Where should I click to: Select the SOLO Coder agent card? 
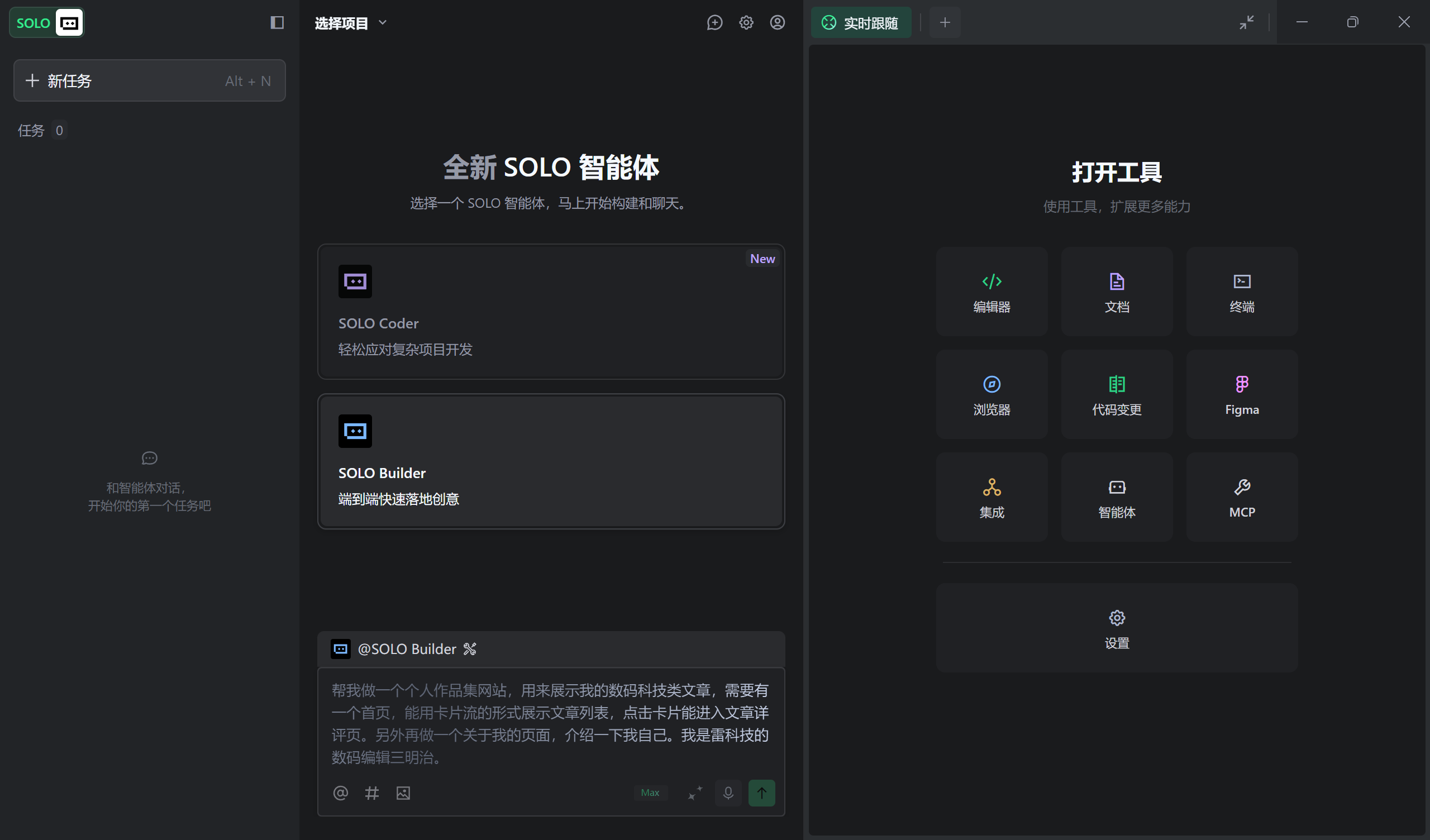(550, 312)
